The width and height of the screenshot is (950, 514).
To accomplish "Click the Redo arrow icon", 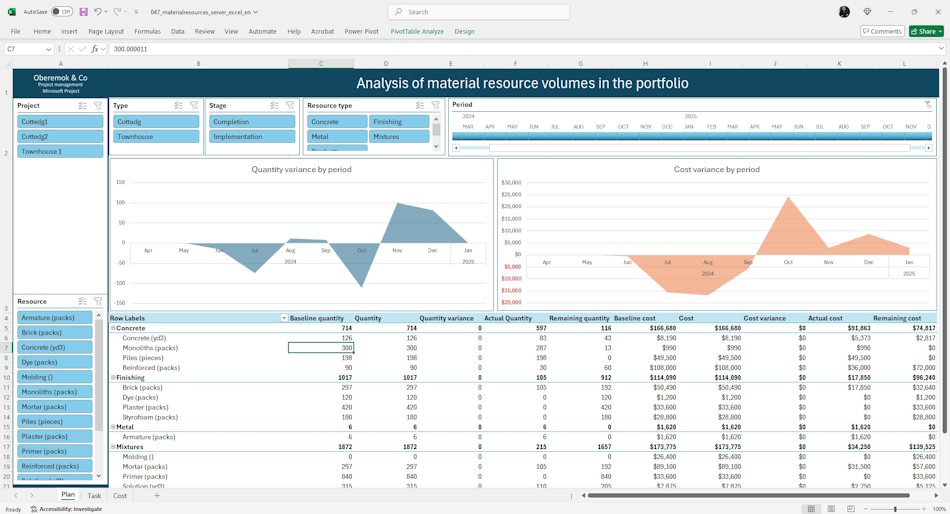I will tap(117, 12).
